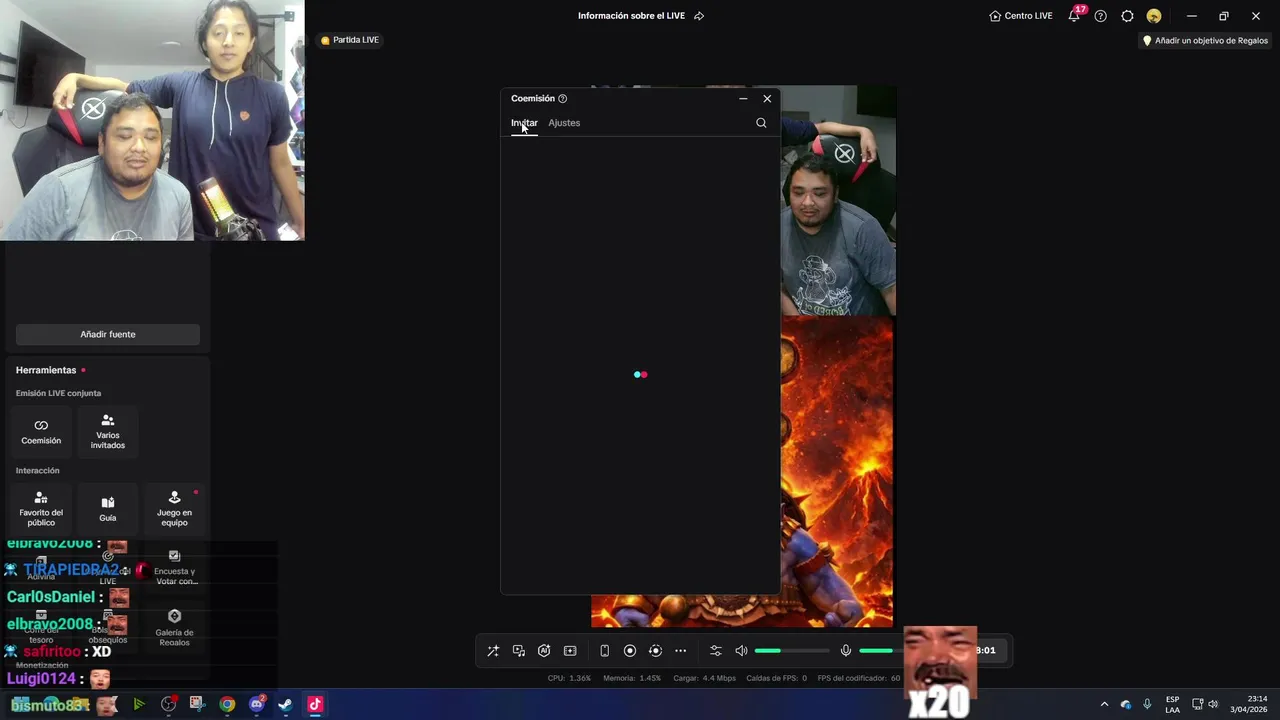Open Favorito del público tool
The image size is (1280, 720).
41,508
